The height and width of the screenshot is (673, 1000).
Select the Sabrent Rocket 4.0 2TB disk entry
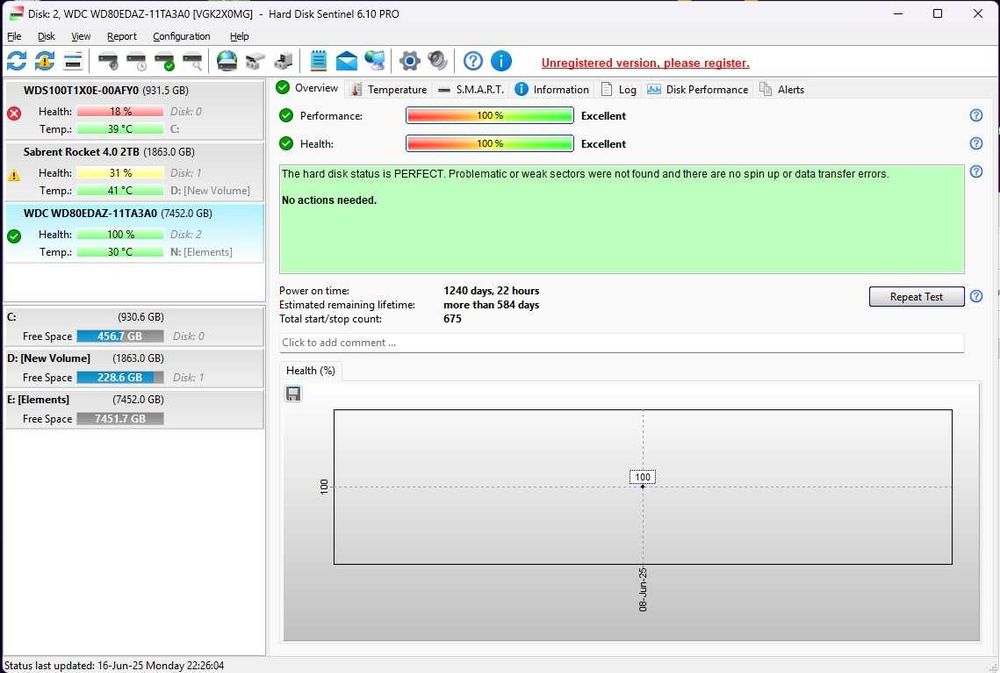point(134,171)
